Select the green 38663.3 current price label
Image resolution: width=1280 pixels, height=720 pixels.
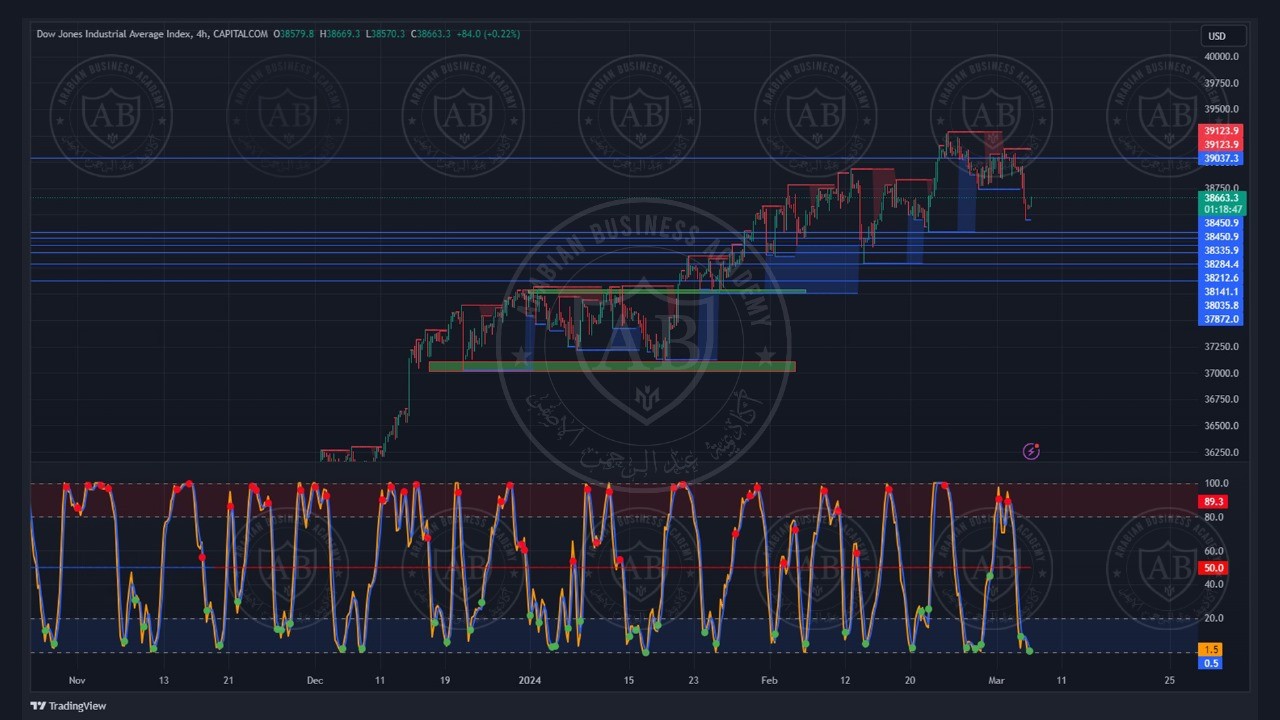[1221, 198]
